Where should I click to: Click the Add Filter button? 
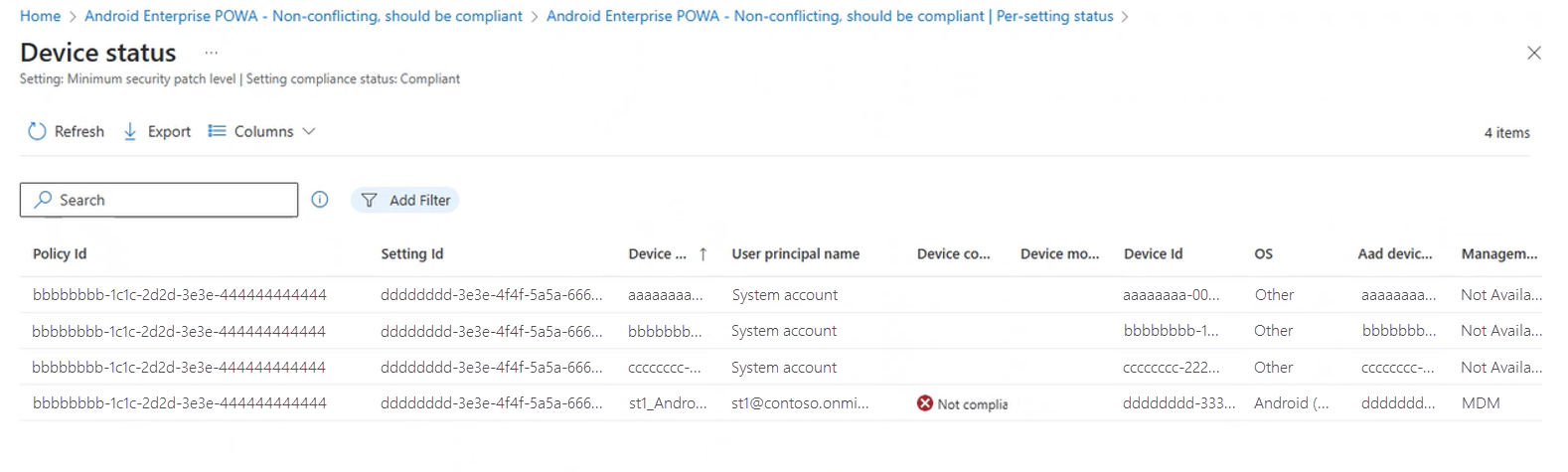pyautogui.click(x=405, y=200)
